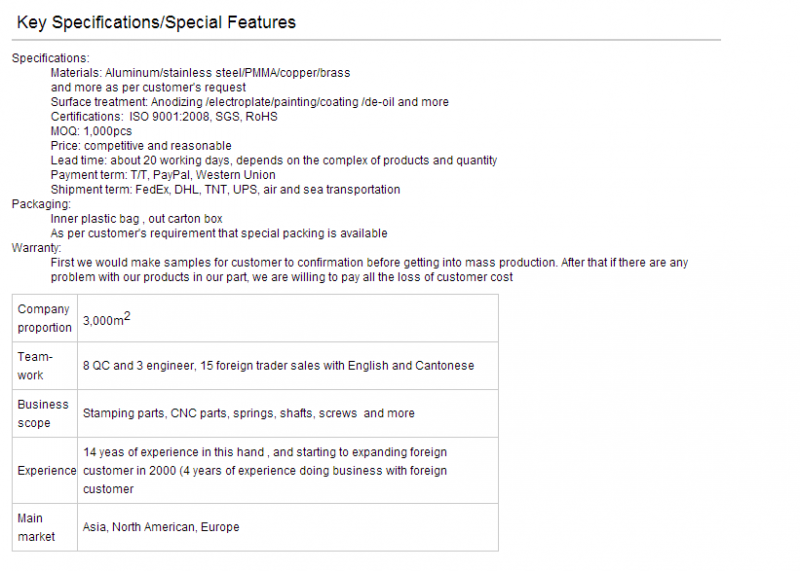Select the Warranty section label

36,248
